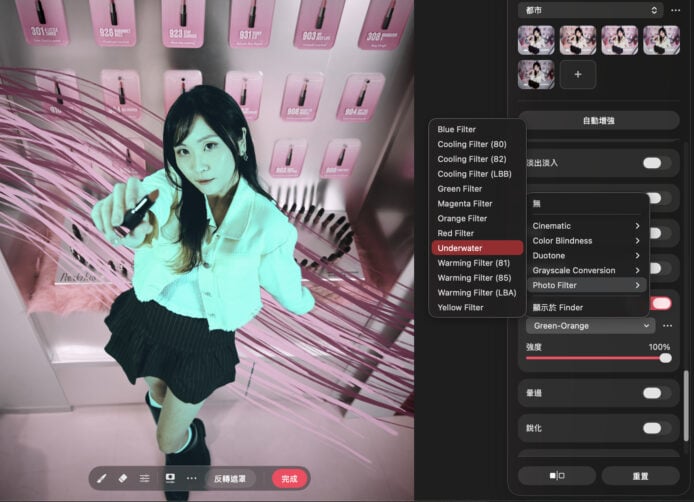
Task: Select the eraser tool in mask toolbar
Action: [x=123, y=479]
